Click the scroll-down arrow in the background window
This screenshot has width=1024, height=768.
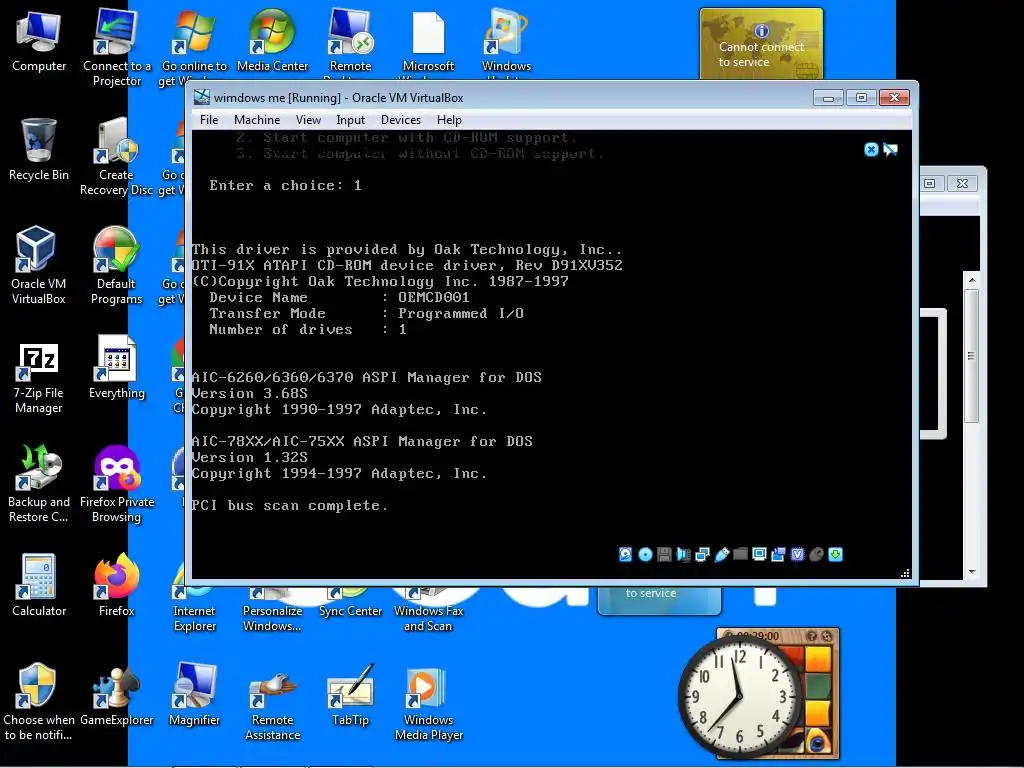(972, 571)
